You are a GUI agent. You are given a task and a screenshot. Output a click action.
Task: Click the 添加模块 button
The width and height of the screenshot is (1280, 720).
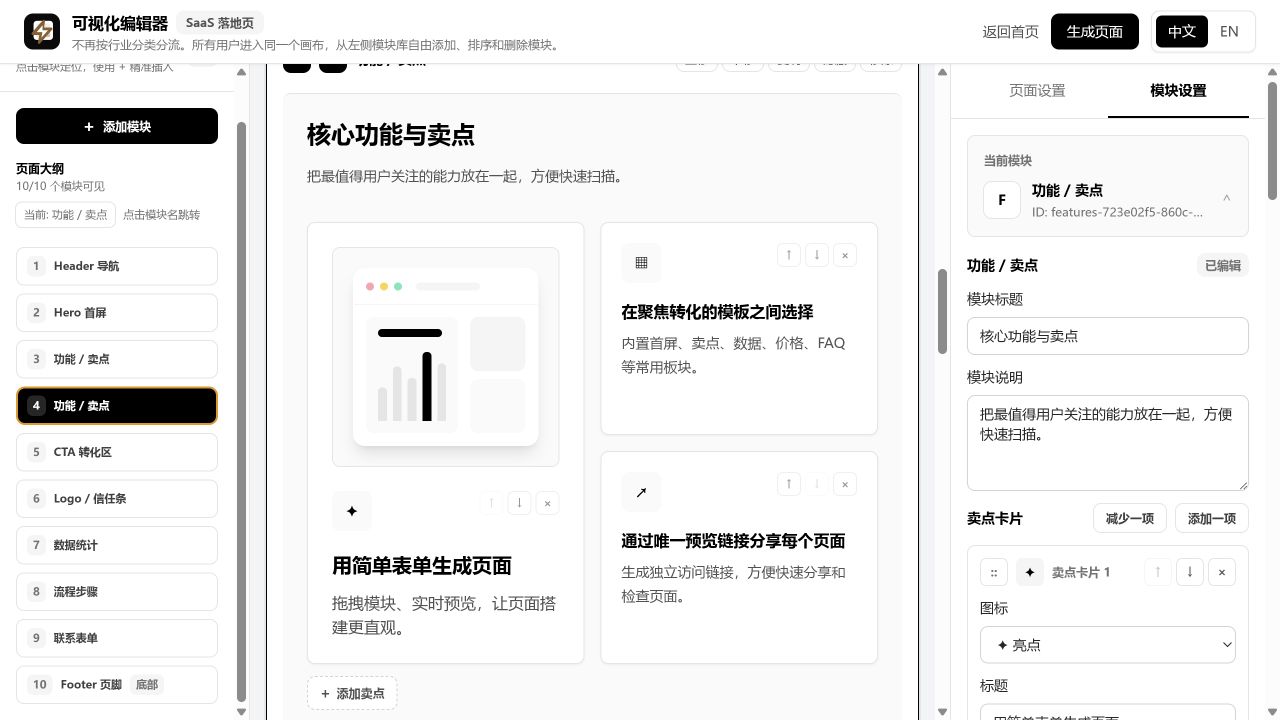tap(117, 126)
